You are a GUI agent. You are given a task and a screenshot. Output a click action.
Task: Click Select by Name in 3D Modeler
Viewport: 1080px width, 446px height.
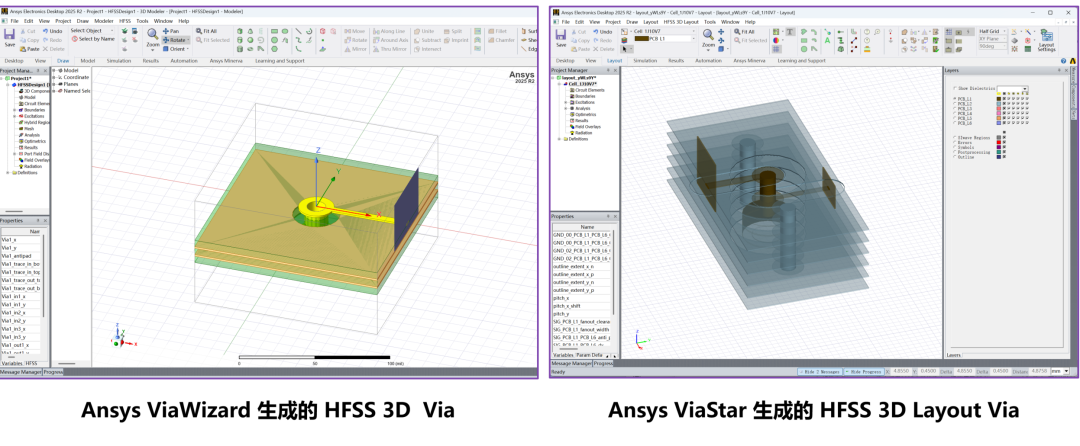coord(93,39)
